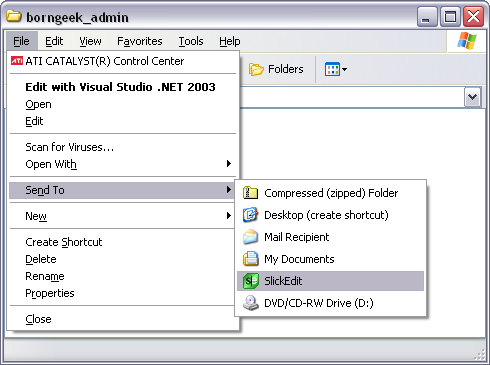The image size is (490, 365).
Task: Click the Windows flag logo
Action: pyautogui.click(x=467, y=41)
